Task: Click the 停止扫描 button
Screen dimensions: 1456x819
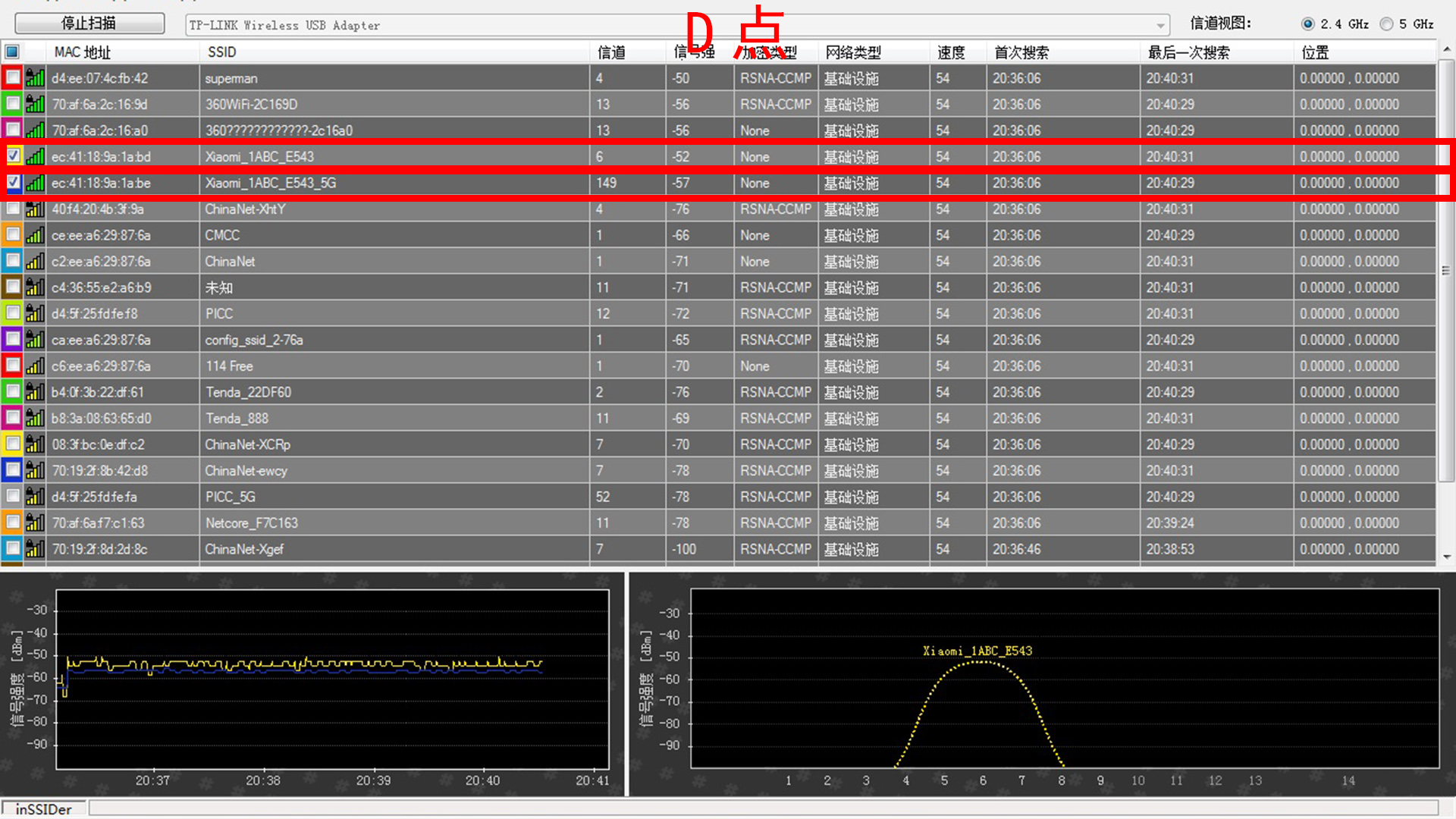Action: point(89,24)
